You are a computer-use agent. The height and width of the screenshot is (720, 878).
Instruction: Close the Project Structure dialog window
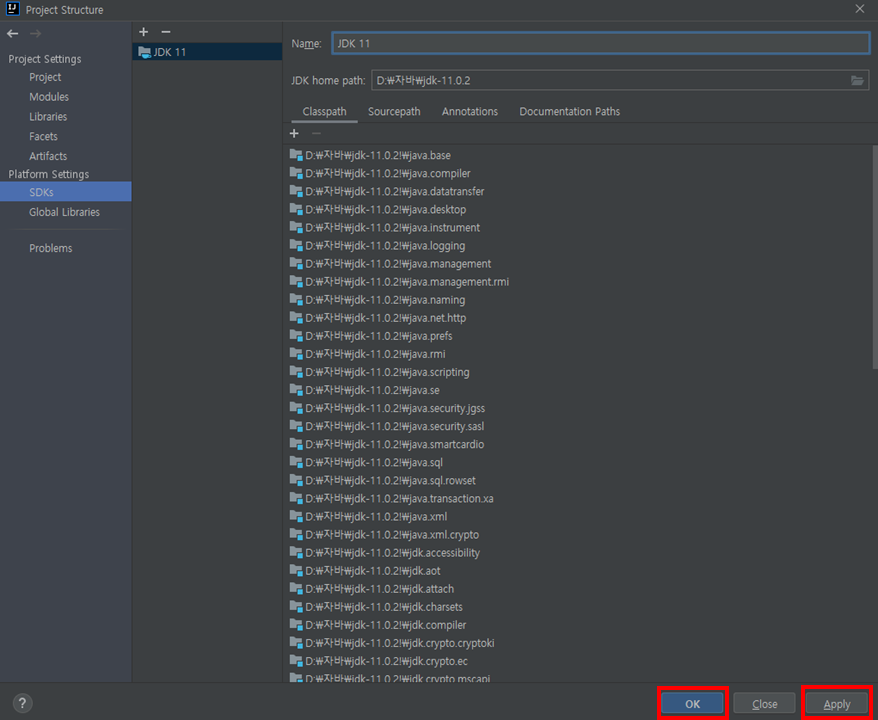[x=860, y=9]
